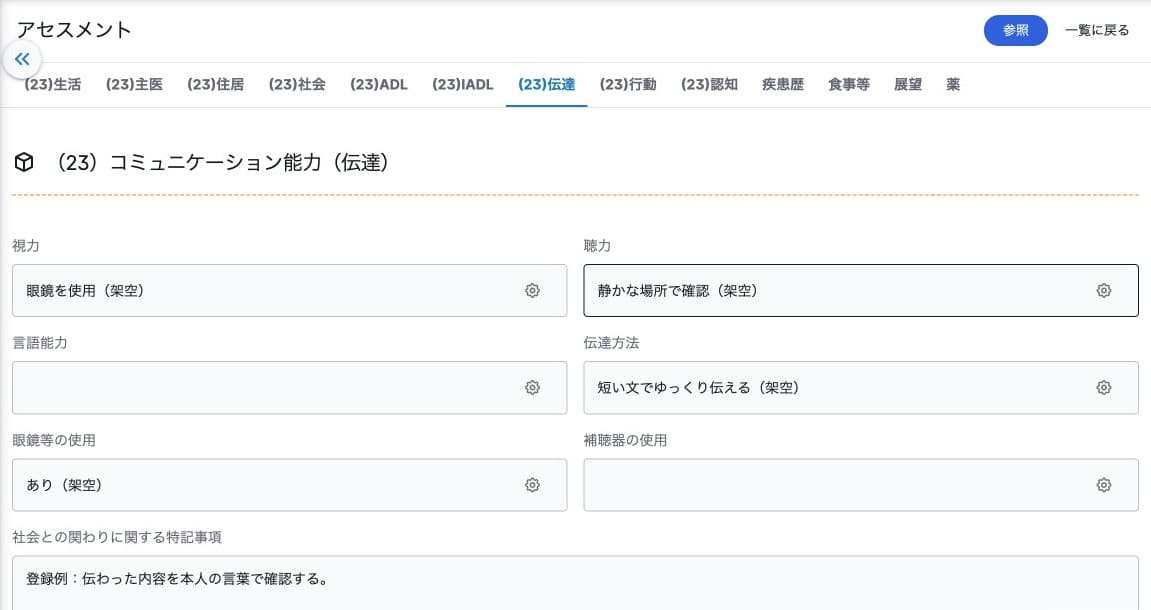Click the 言語能力 field label
This screenshot has height=610, width=1151.
[x=40, y=343]
